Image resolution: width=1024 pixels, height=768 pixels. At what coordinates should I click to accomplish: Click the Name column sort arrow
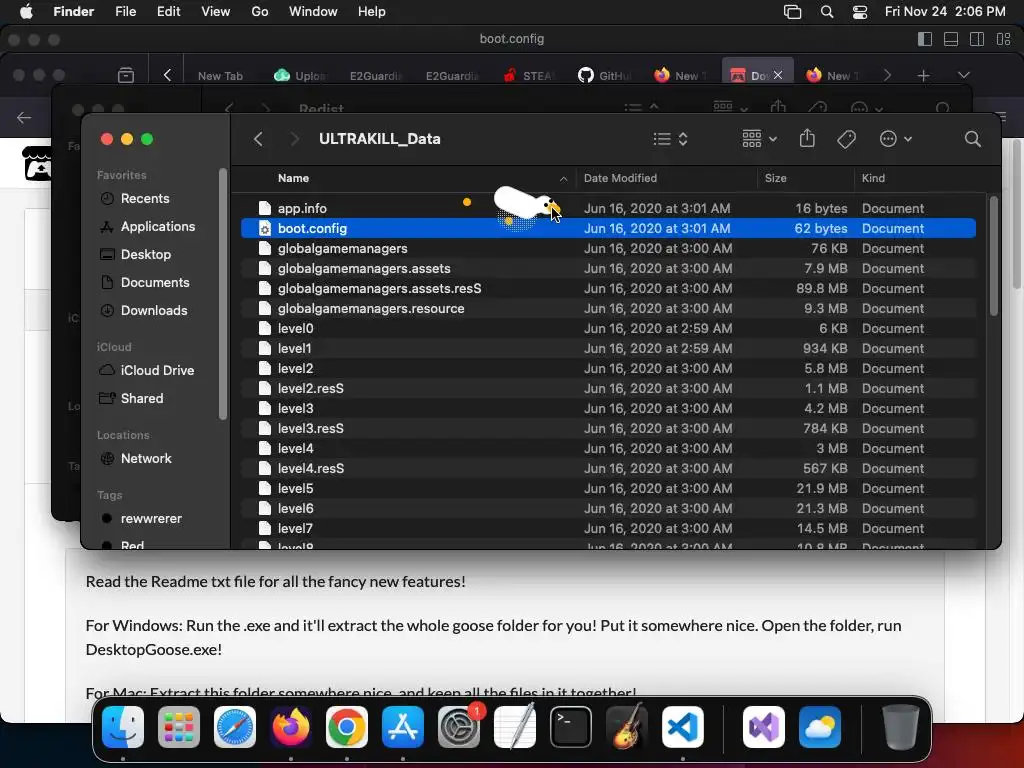point(564,178)
